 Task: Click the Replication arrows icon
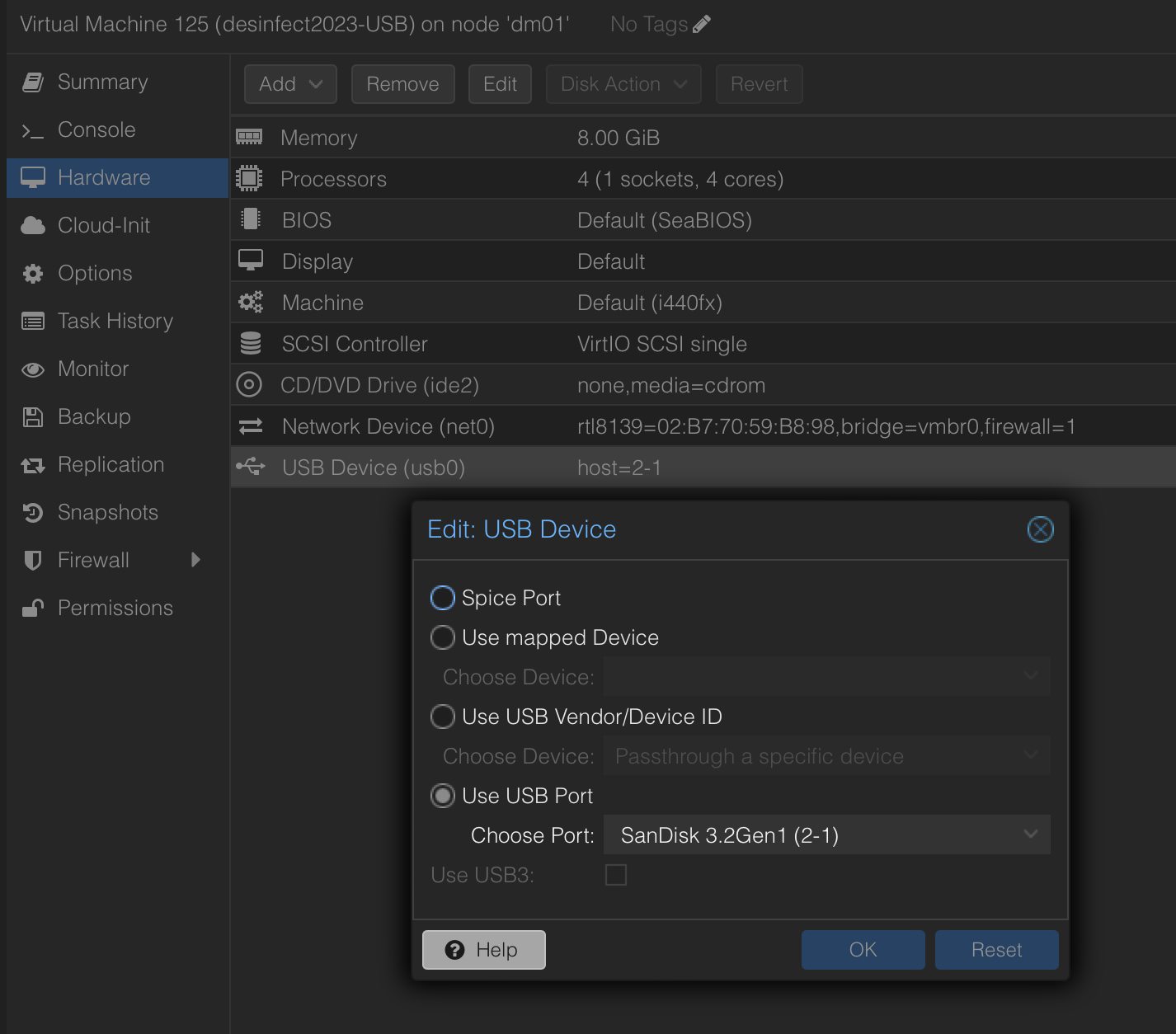pyautogui.click(x=33, y=465)
